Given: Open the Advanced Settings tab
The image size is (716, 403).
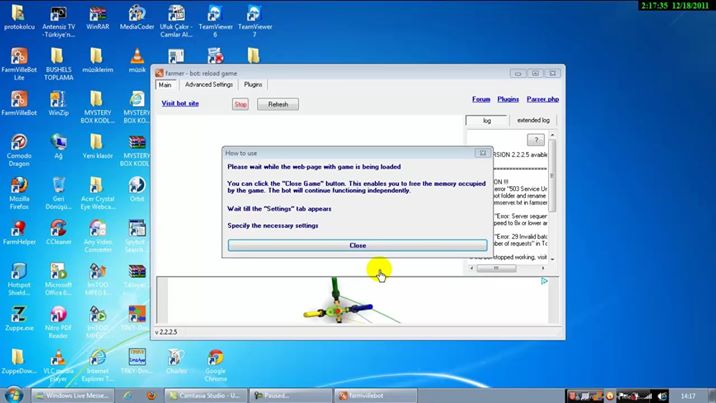Looking at the screenshot, I should click(209, 84).
